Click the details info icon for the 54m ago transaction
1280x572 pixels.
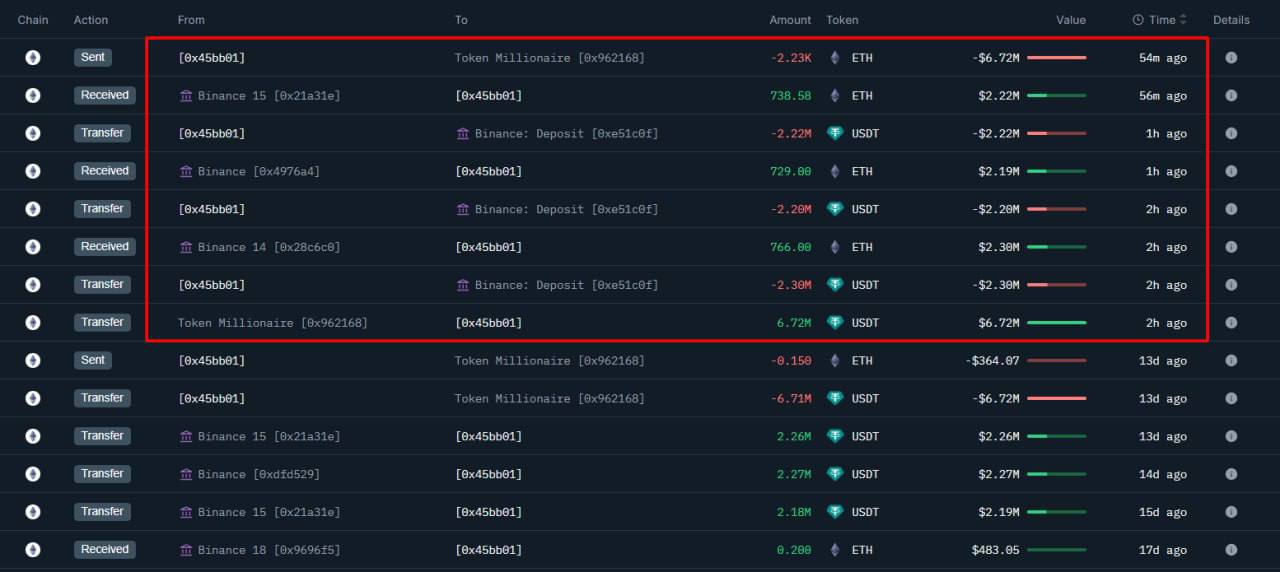[1231, 58]
